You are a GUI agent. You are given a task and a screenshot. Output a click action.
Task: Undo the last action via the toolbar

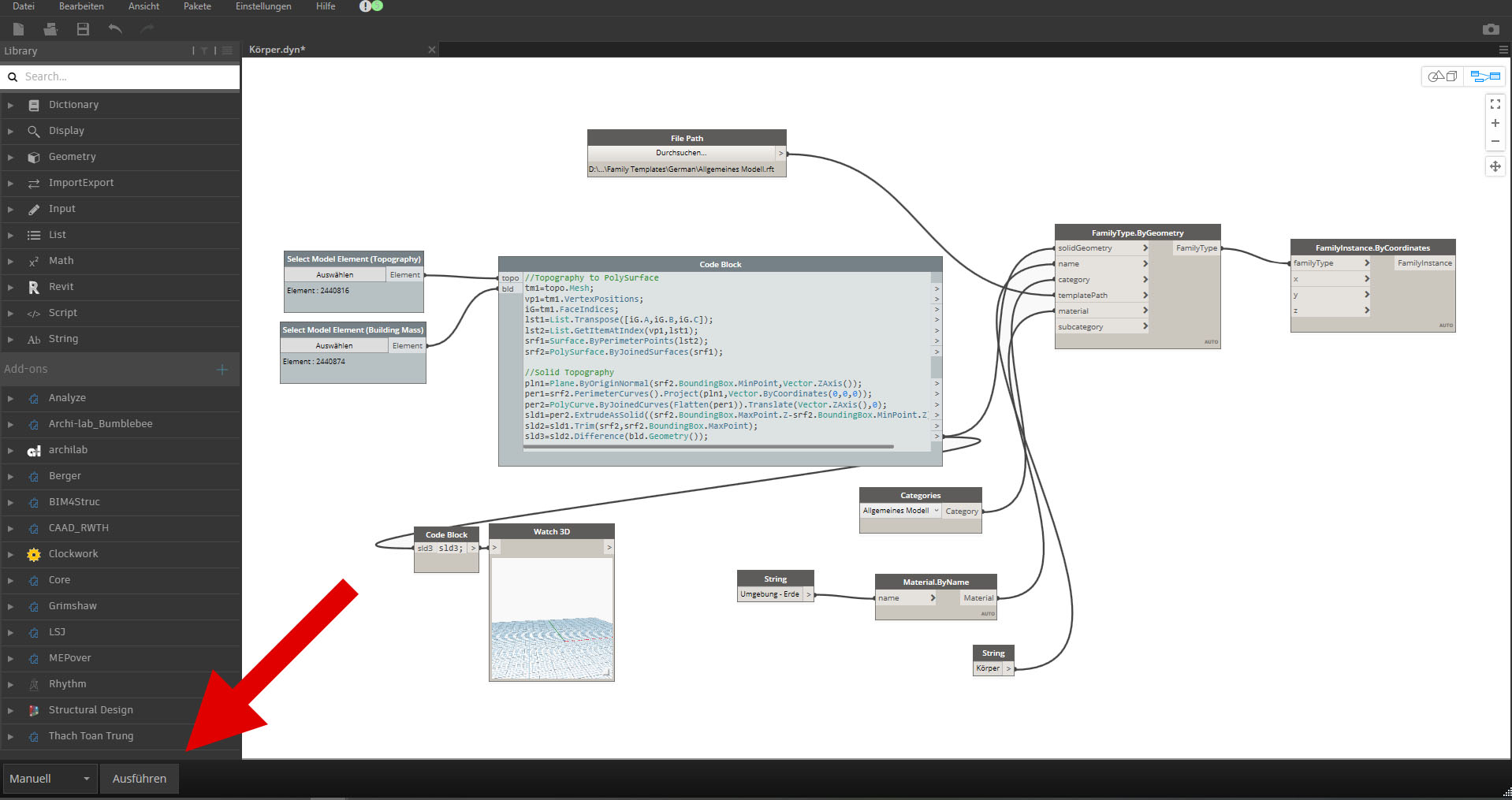point(115,29)
